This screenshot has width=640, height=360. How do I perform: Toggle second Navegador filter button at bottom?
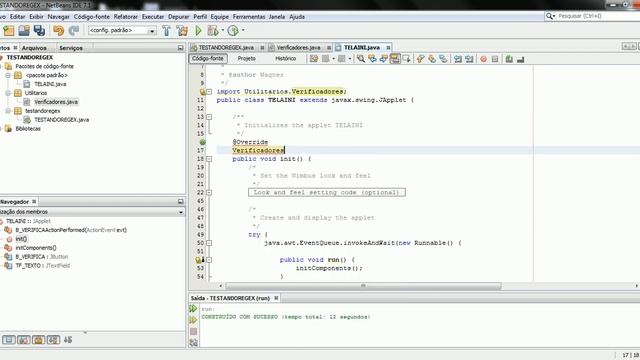[x=24, y=340]
